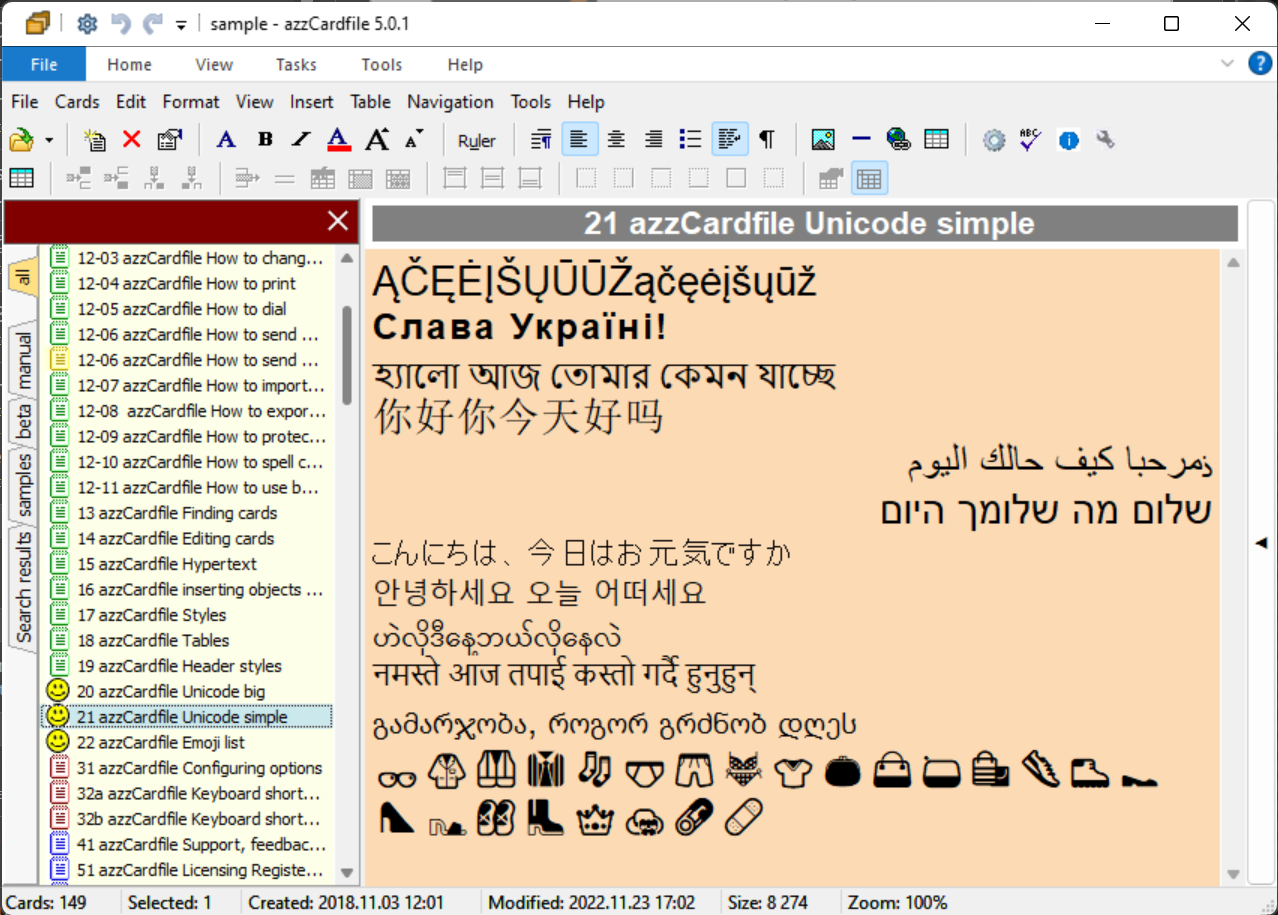Image resolution: width=1278 pixels, height=915 pixels.
Task: Toggle the highlighted table gridlines icon
Action: tap(870, 179)
